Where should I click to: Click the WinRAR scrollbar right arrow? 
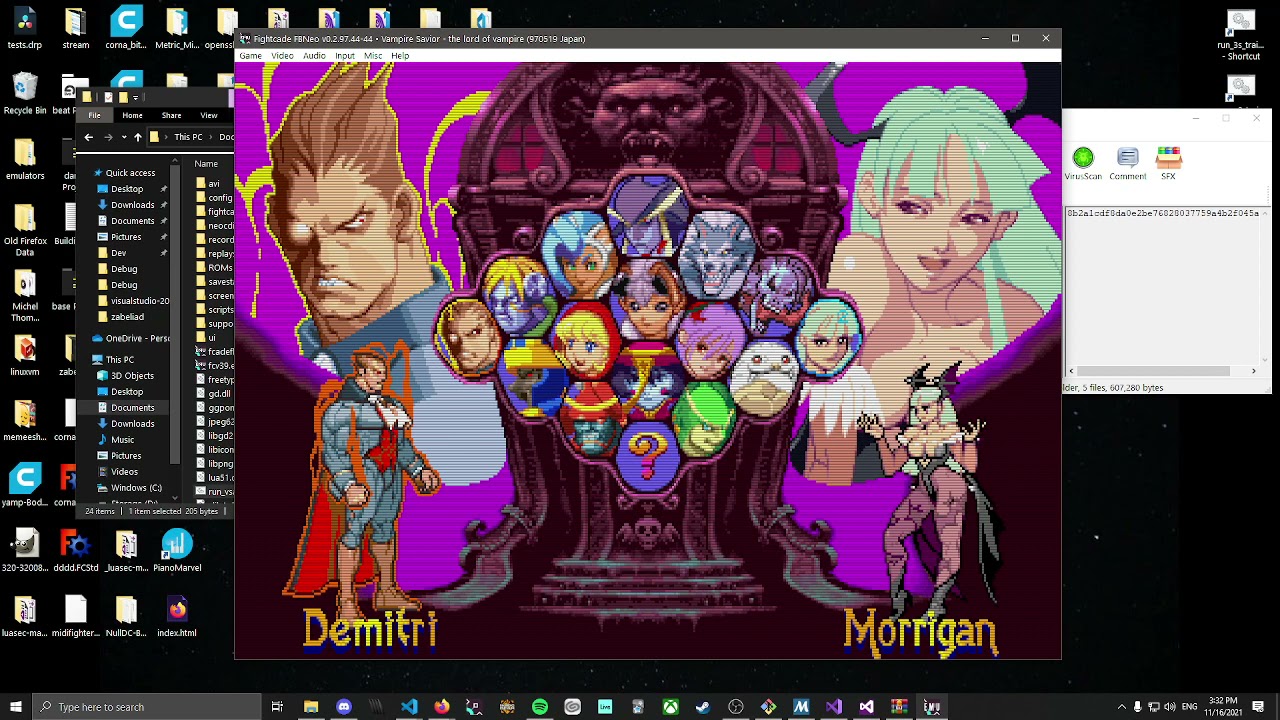(1253, 371)
